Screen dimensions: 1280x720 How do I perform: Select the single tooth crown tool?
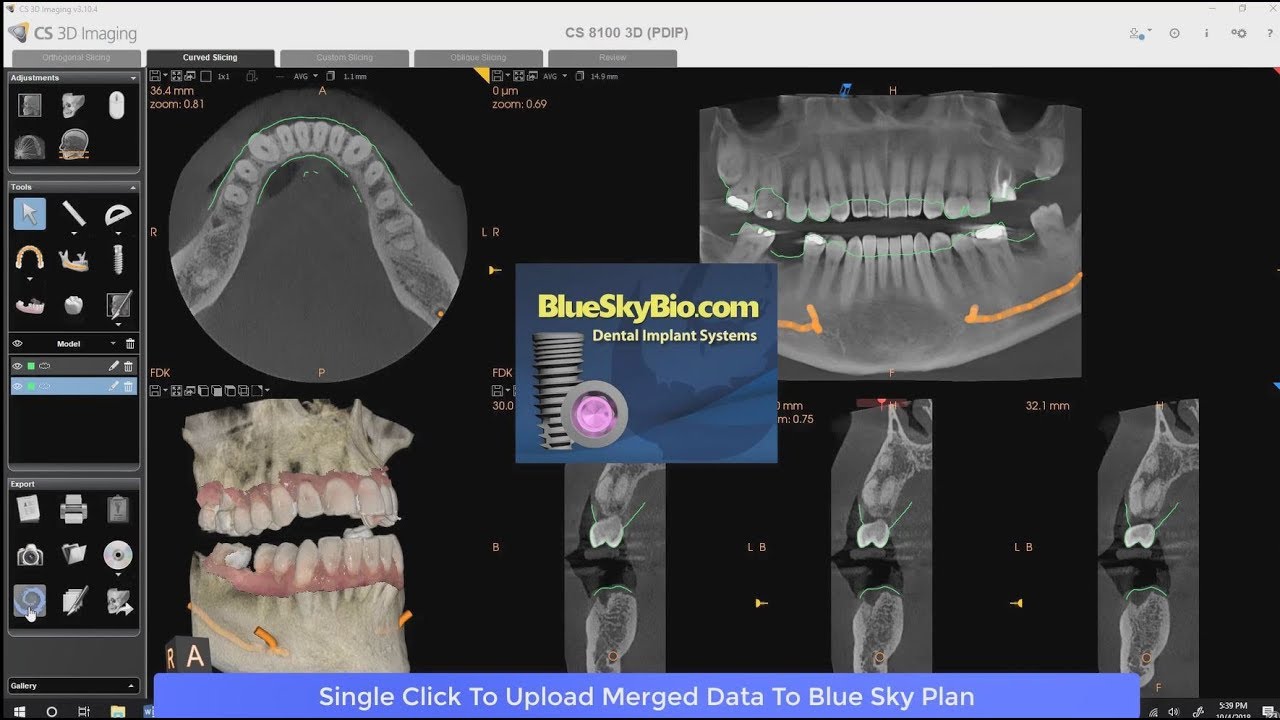[74, 304]
